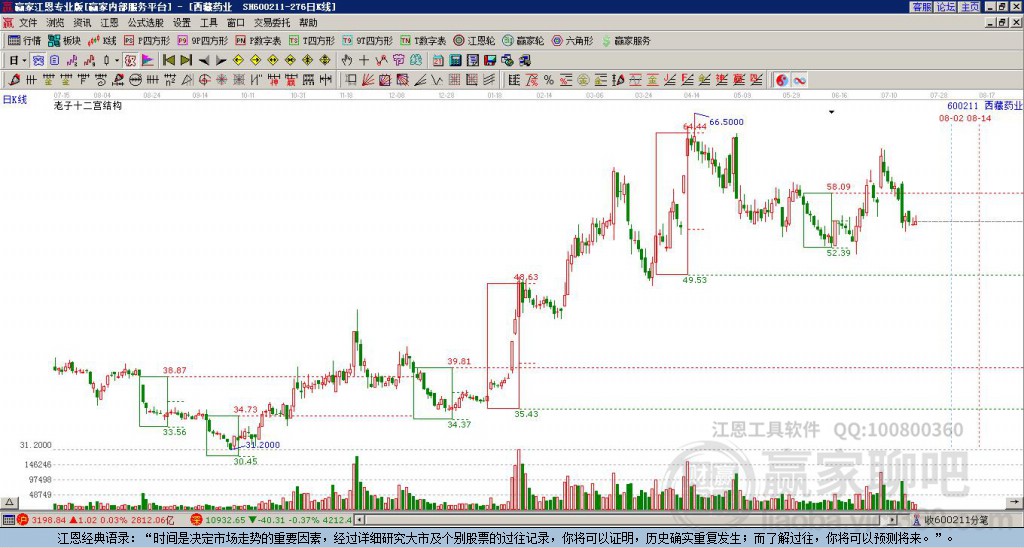This screenshot has height=548, width=1024.
Task: Click the 客服 link in title bar
Action: [x=922, y=7]
